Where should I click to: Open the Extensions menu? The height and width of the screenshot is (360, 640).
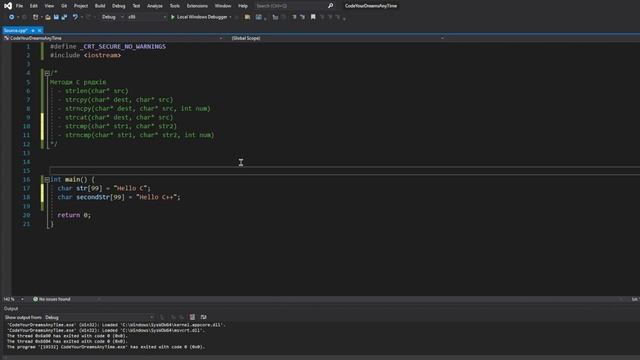[x=197, y=6]
